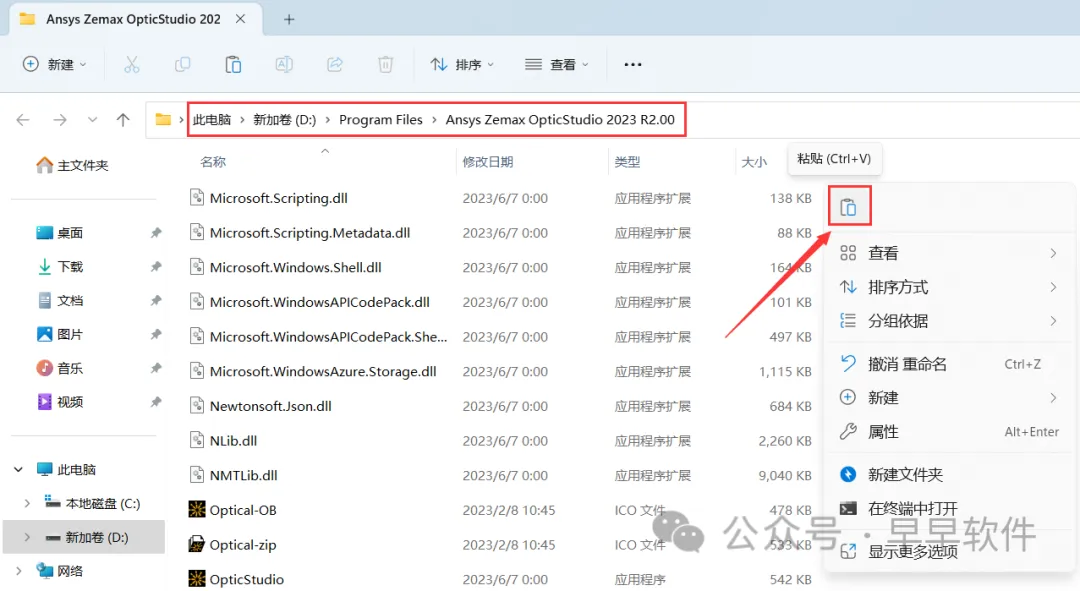Unpin 下载 via its pin icon
Screen dimensions: 1080x591
(156, 267)
